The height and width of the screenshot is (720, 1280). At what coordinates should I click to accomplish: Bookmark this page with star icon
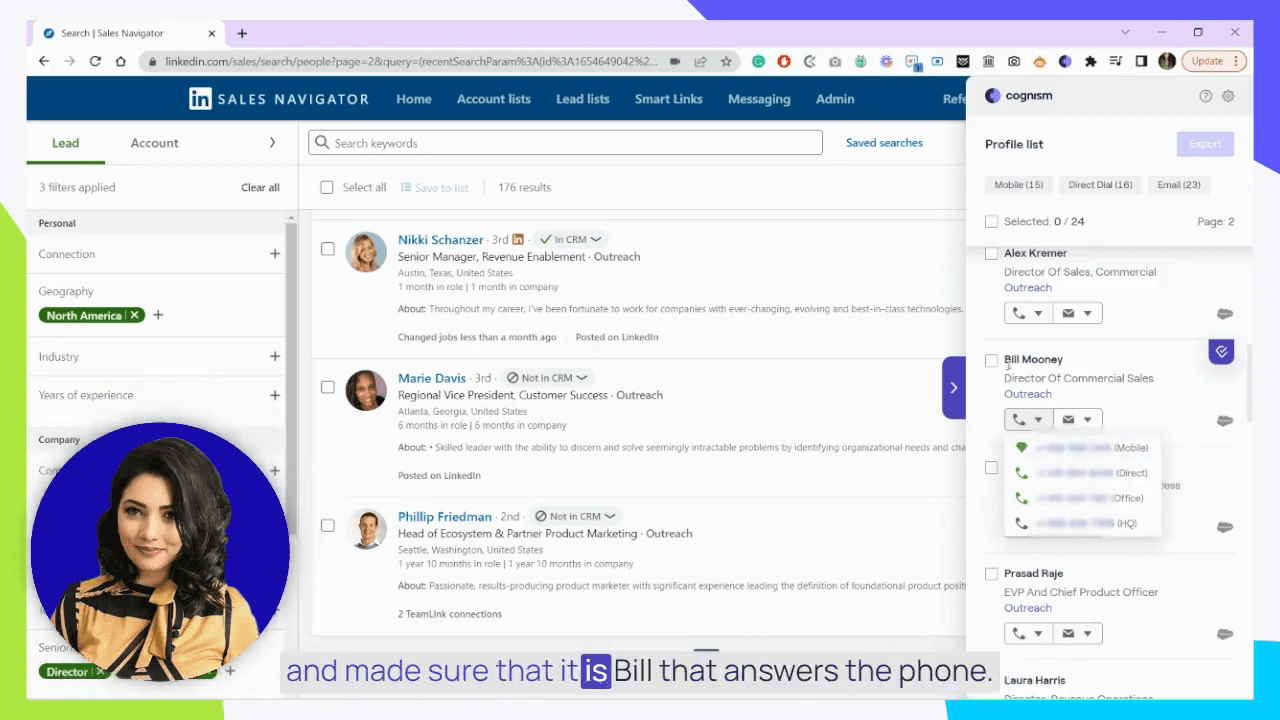click(726, 61)
